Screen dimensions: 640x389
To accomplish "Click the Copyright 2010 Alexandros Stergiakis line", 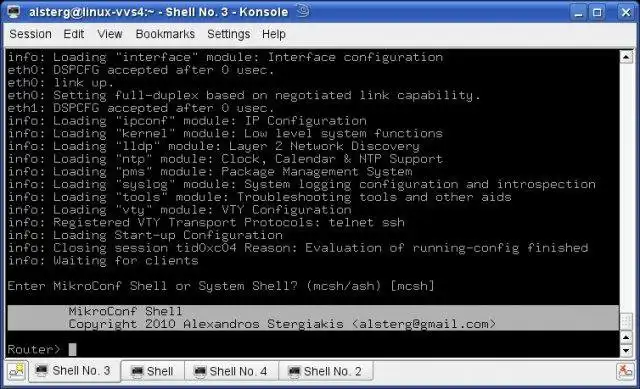I will tap(282, 324).
